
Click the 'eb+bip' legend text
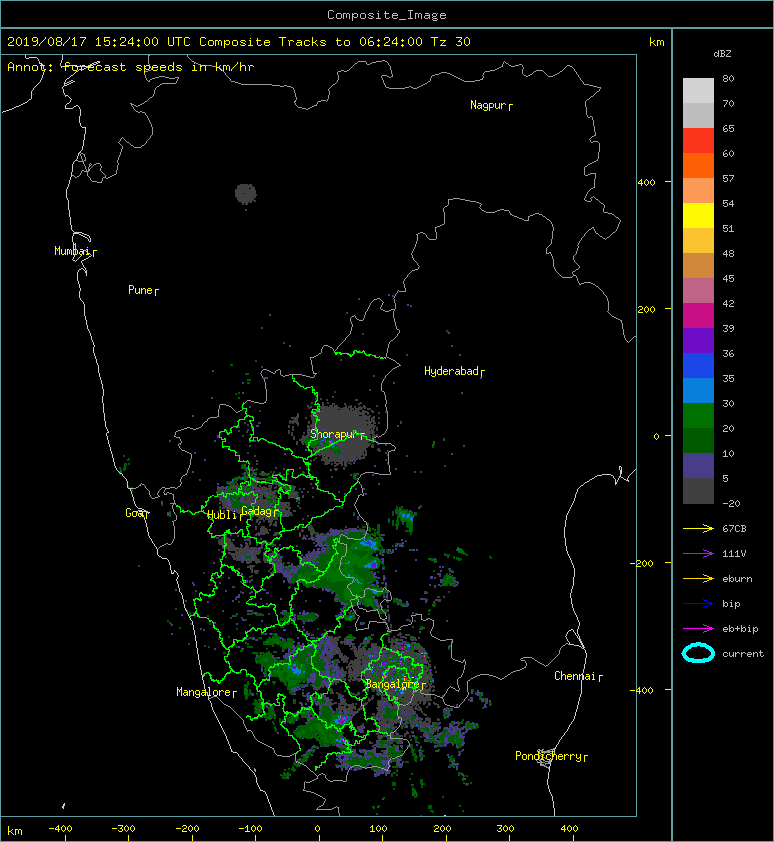(x=740, y=629)
